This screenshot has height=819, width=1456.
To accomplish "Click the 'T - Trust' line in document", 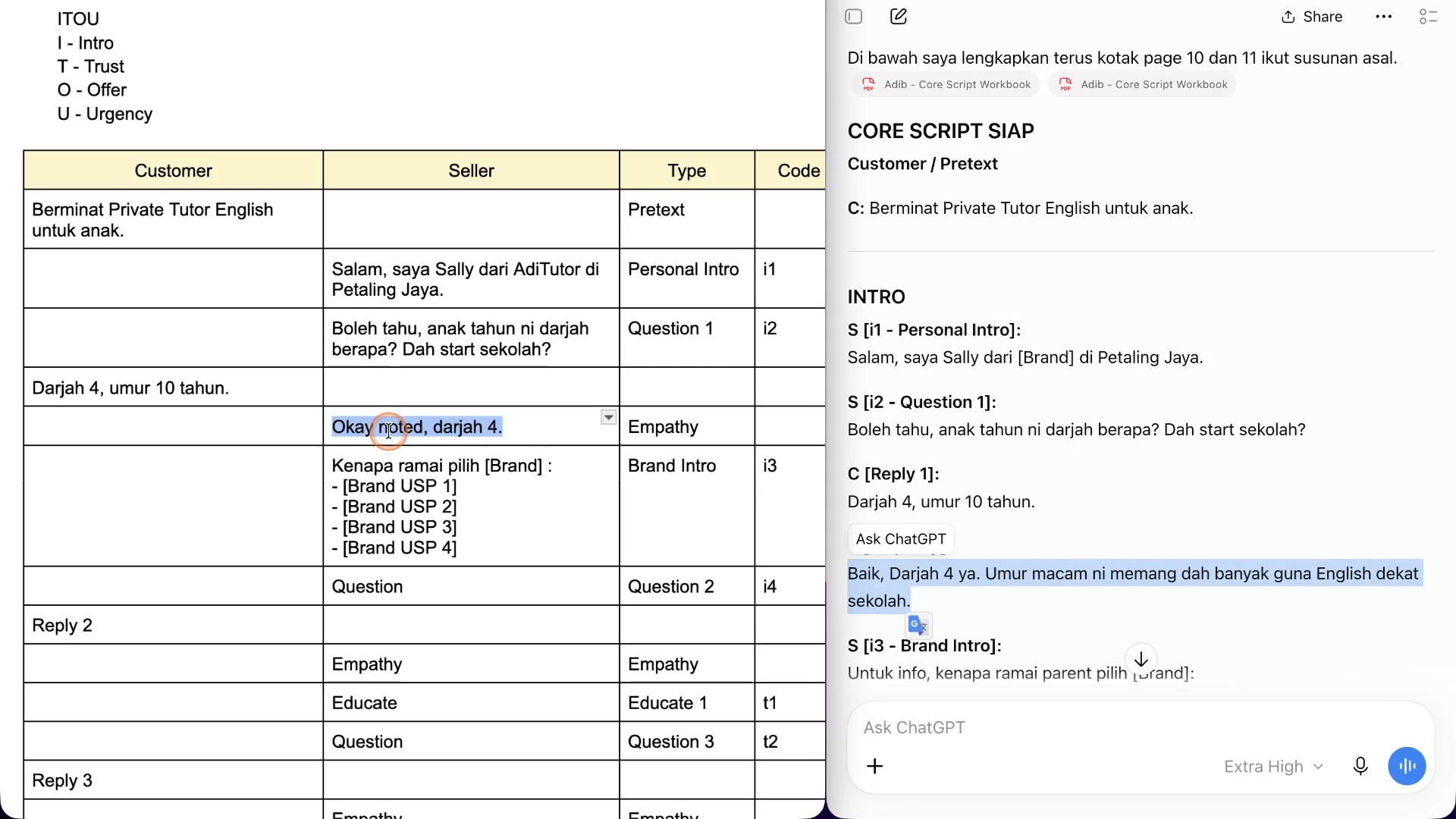I will [90, 67].
